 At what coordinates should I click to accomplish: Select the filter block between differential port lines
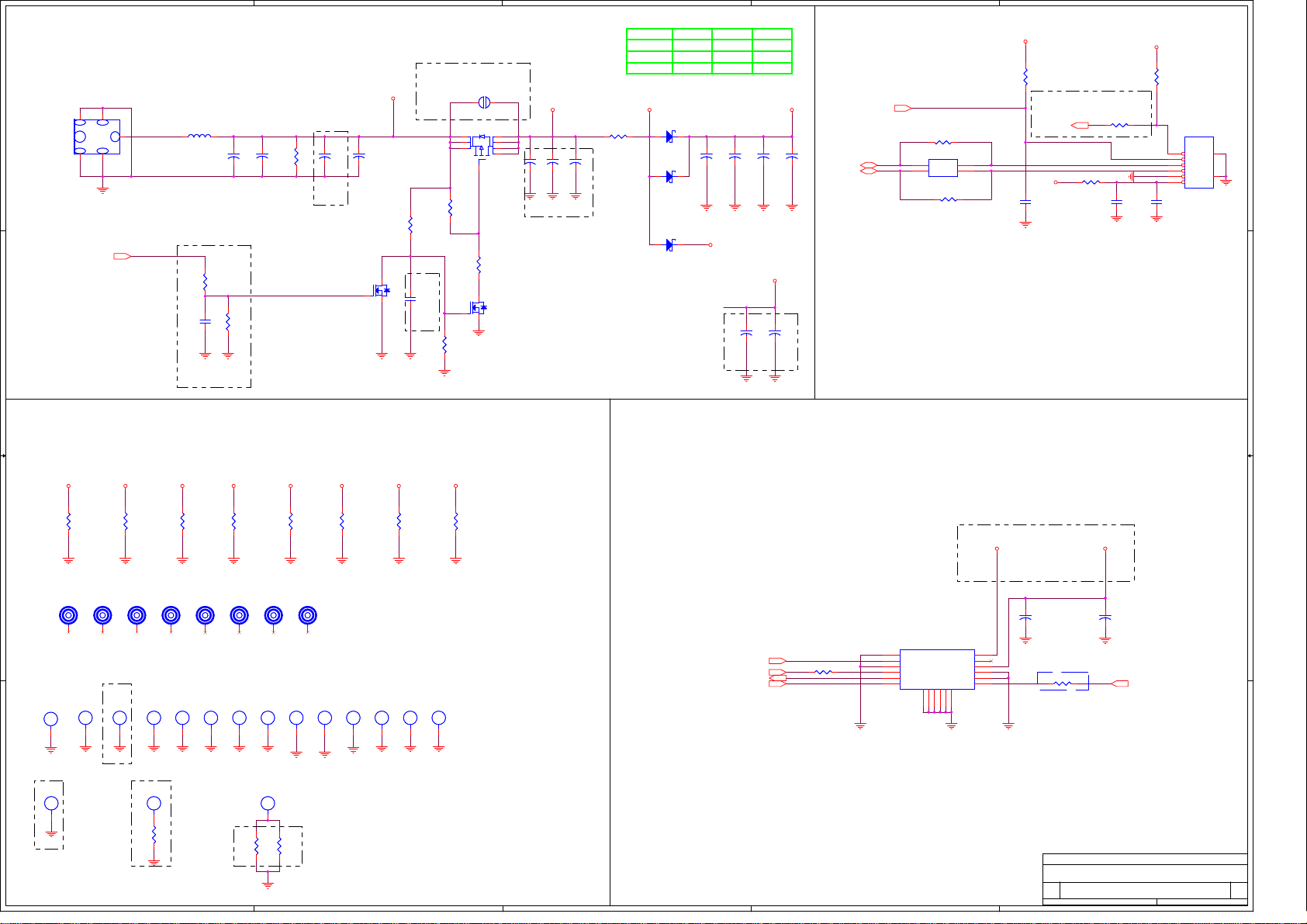click(x=942, y=168)
